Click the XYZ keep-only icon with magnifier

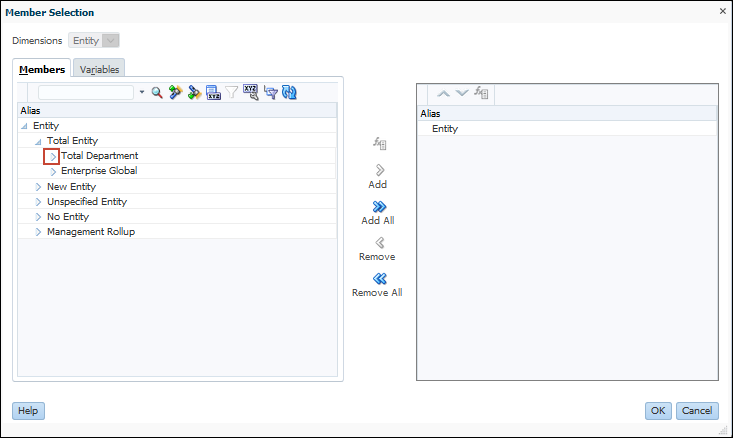251,93
